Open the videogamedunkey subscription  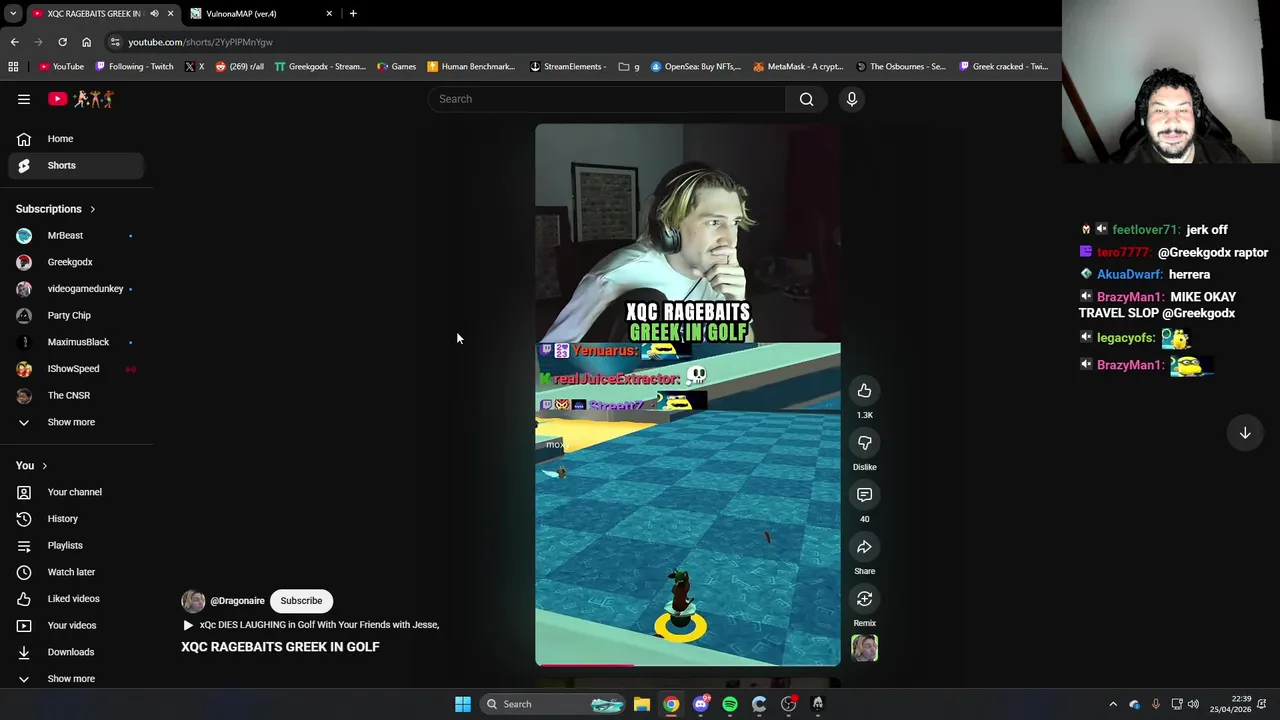point(76,289)
